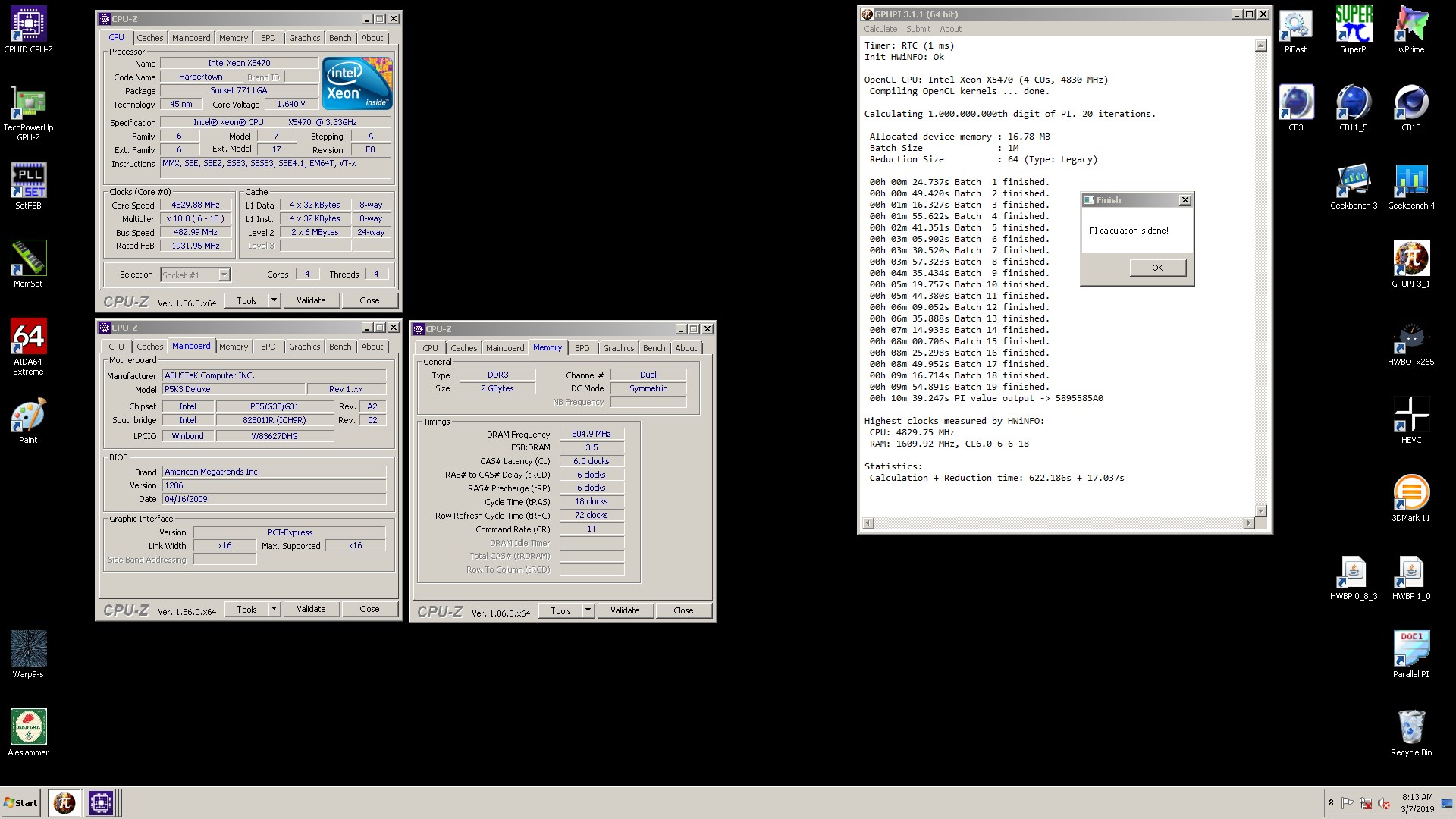1456x819 pixels.
Task: Open the CPUID CPU-Z desktop icon
Action: pyautogui.click(x=28, y=30)
